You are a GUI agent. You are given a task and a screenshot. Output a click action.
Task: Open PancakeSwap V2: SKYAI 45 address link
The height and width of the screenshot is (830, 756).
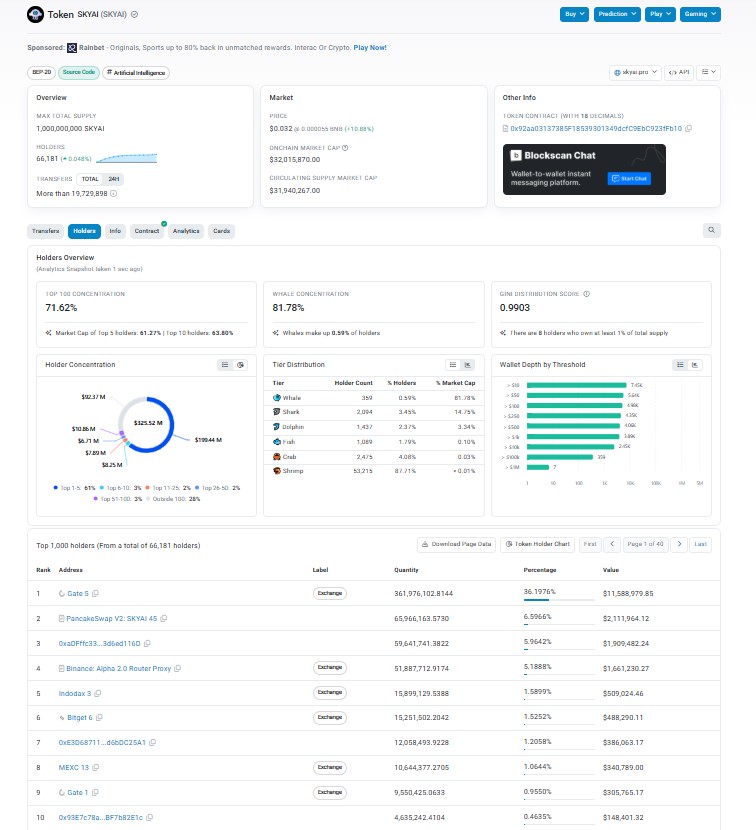pos(112,619)
